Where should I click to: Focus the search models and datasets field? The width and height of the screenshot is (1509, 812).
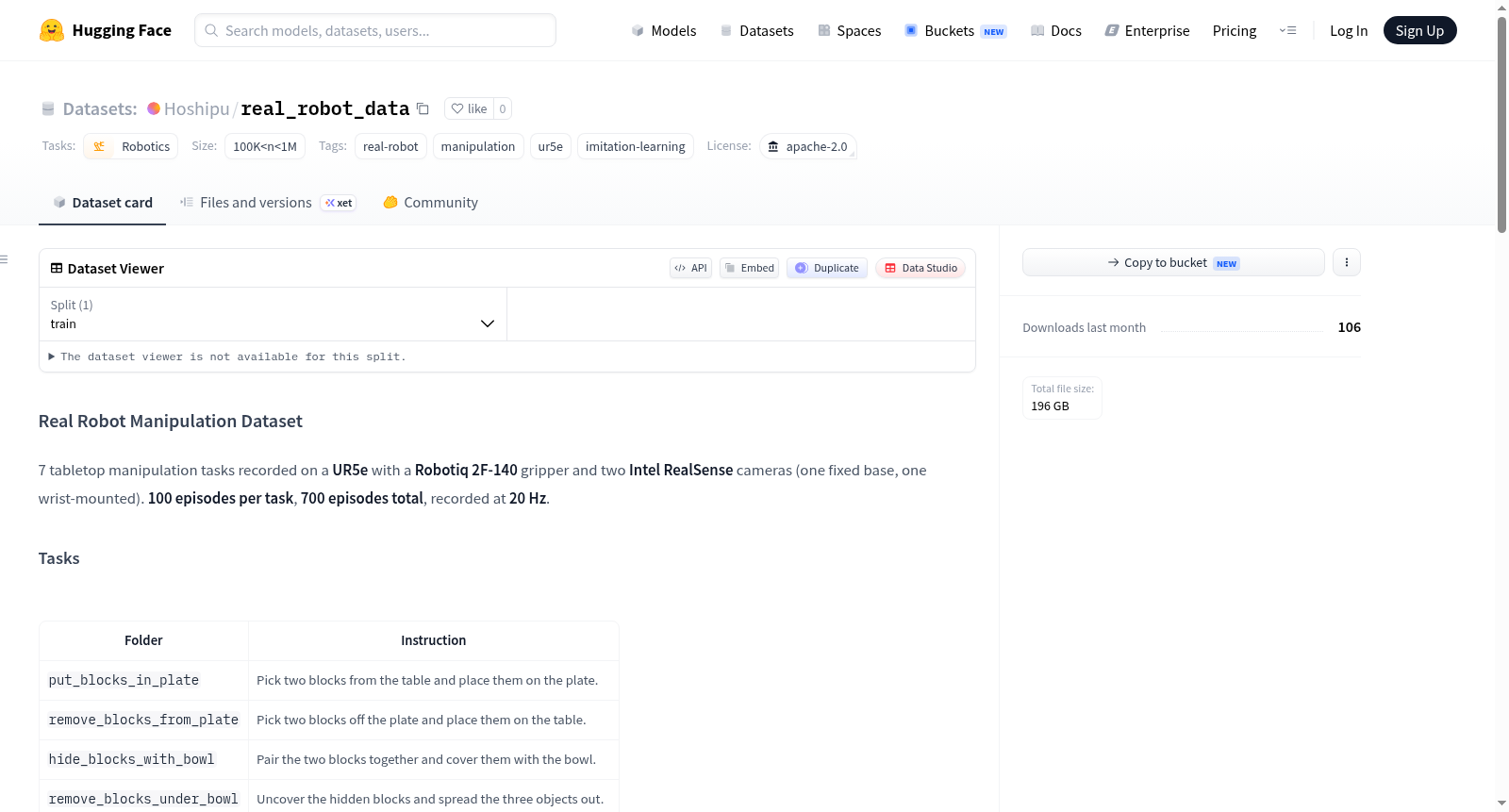[x=375, y=30]
